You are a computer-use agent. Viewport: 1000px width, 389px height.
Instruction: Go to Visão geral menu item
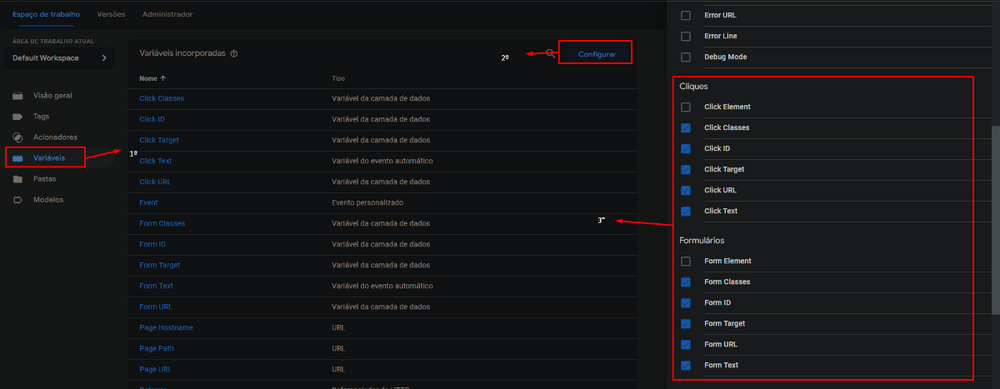click(53, 96)
